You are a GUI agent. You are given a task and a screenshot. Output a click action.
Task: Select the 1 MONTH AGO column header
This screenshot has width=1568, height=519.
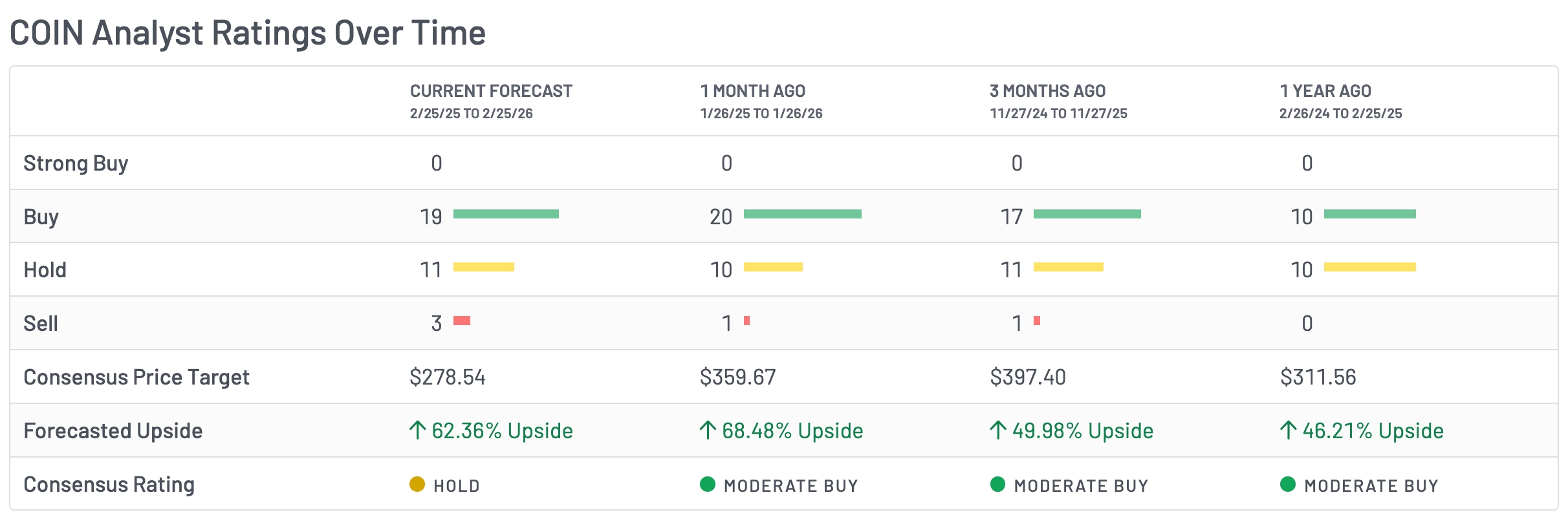coord(752,91)
